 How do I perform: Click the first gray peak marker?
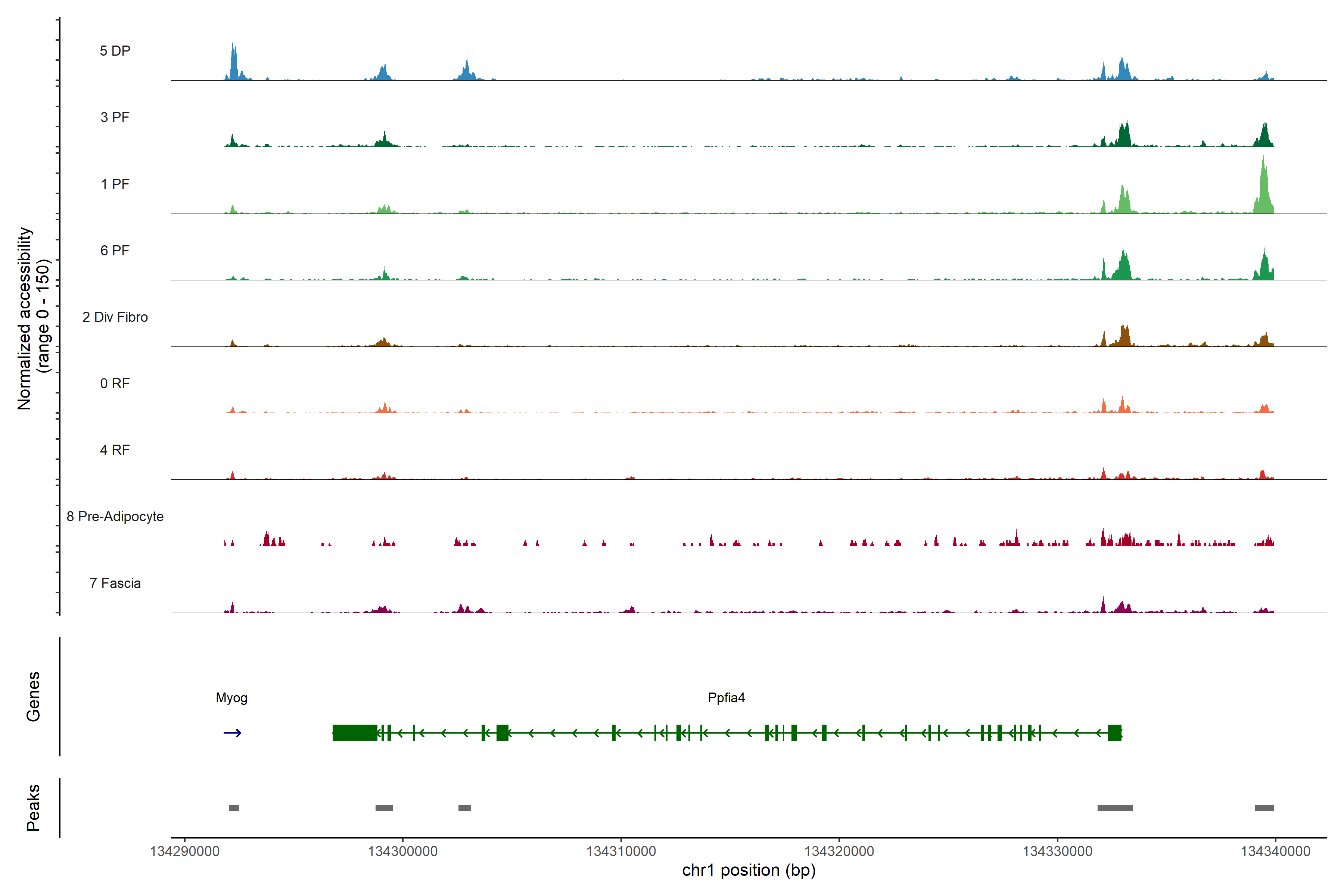[x=234, y=808]
